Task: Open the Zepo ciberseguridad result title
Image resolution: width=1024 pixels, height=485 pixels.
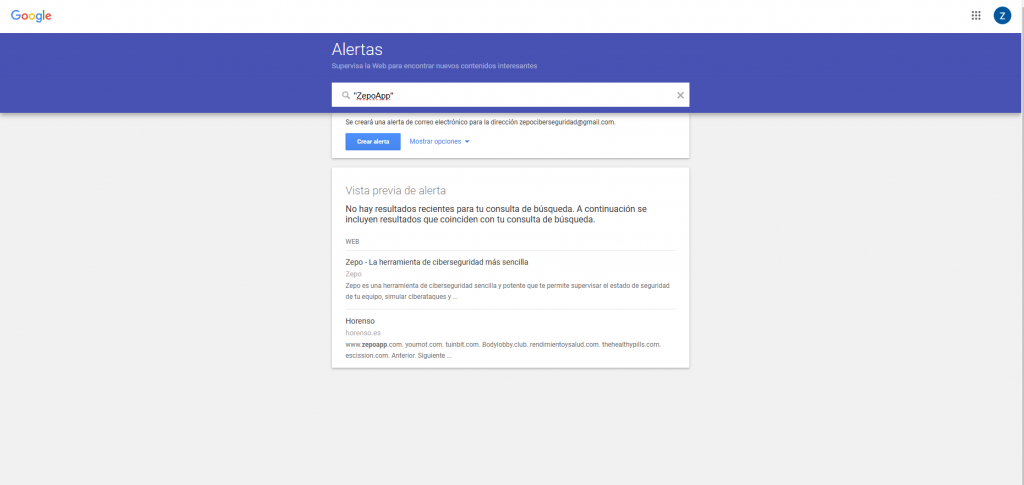Action: (436, 262)
